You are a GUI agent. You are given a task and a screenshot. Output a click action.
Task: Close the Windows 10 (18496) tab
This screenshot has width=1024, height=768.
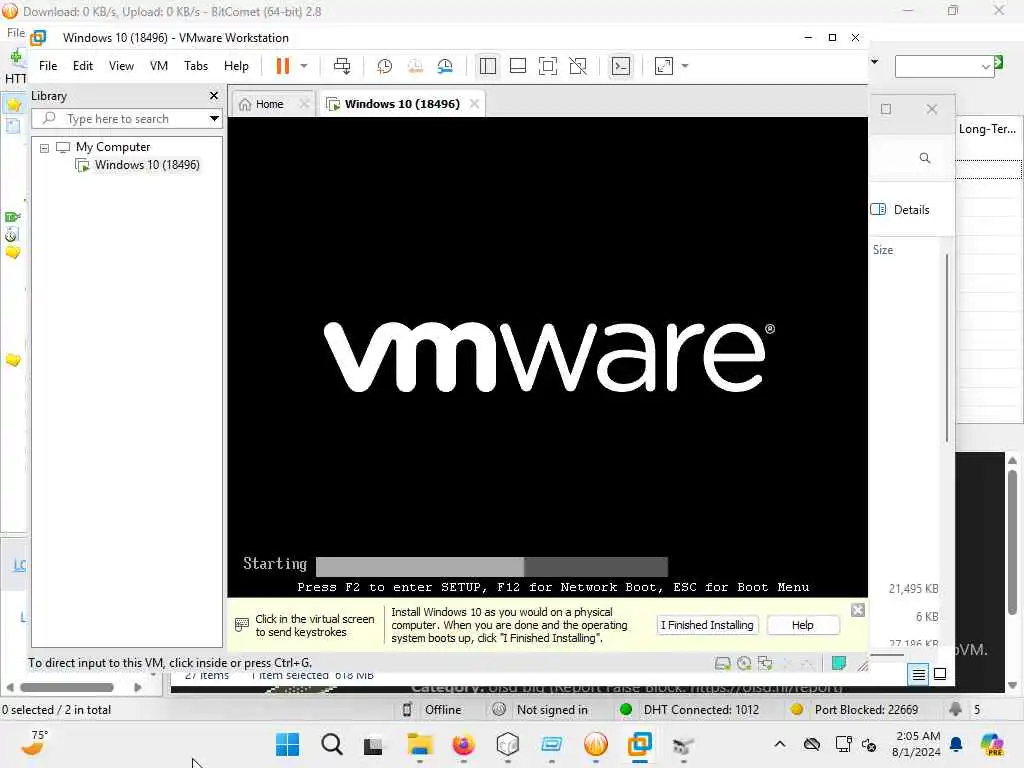click(x=474, y=104)
